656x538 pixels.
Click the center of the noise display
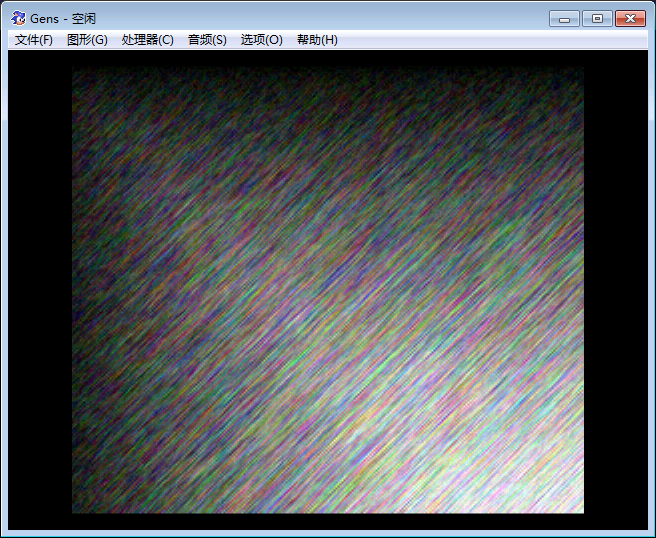click(x=328, y=290)
